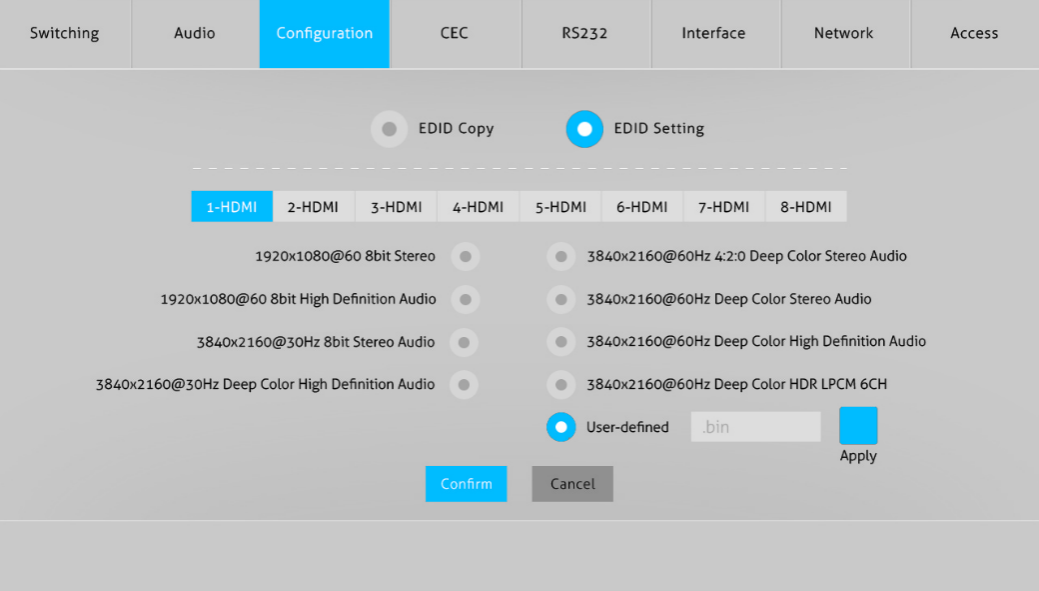Select the EDID Copy radio option

(x=389, y=129)
